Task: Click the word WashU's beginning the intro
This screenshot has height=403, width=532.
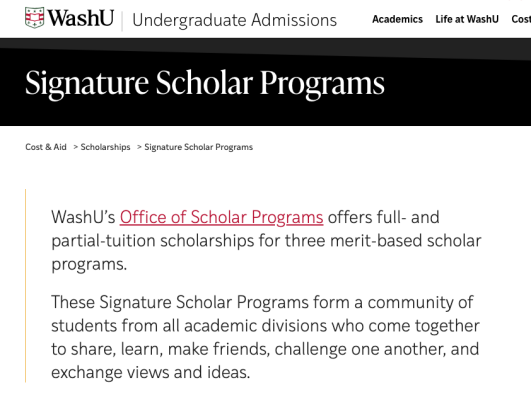Action: tap(83, 217)
